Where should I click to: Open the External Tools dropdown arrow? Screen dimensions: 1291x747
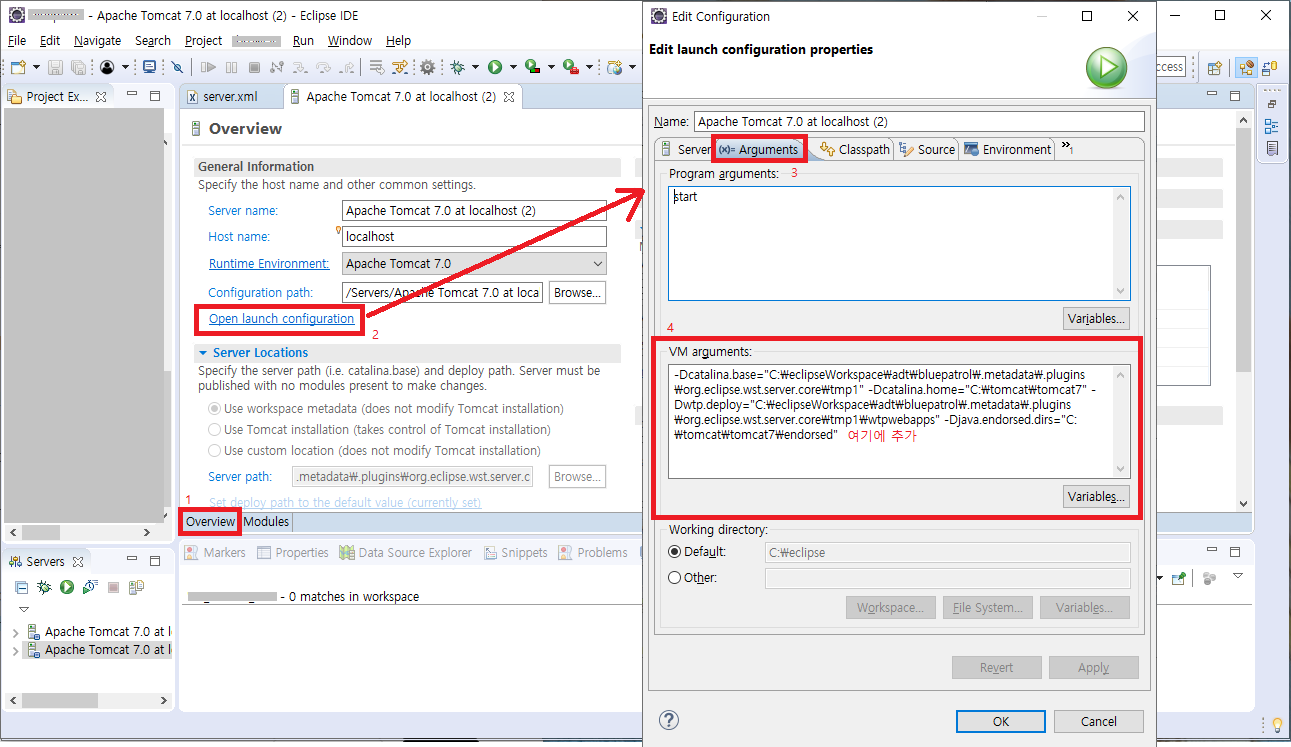pyautogui.click(x=590, y=68)
